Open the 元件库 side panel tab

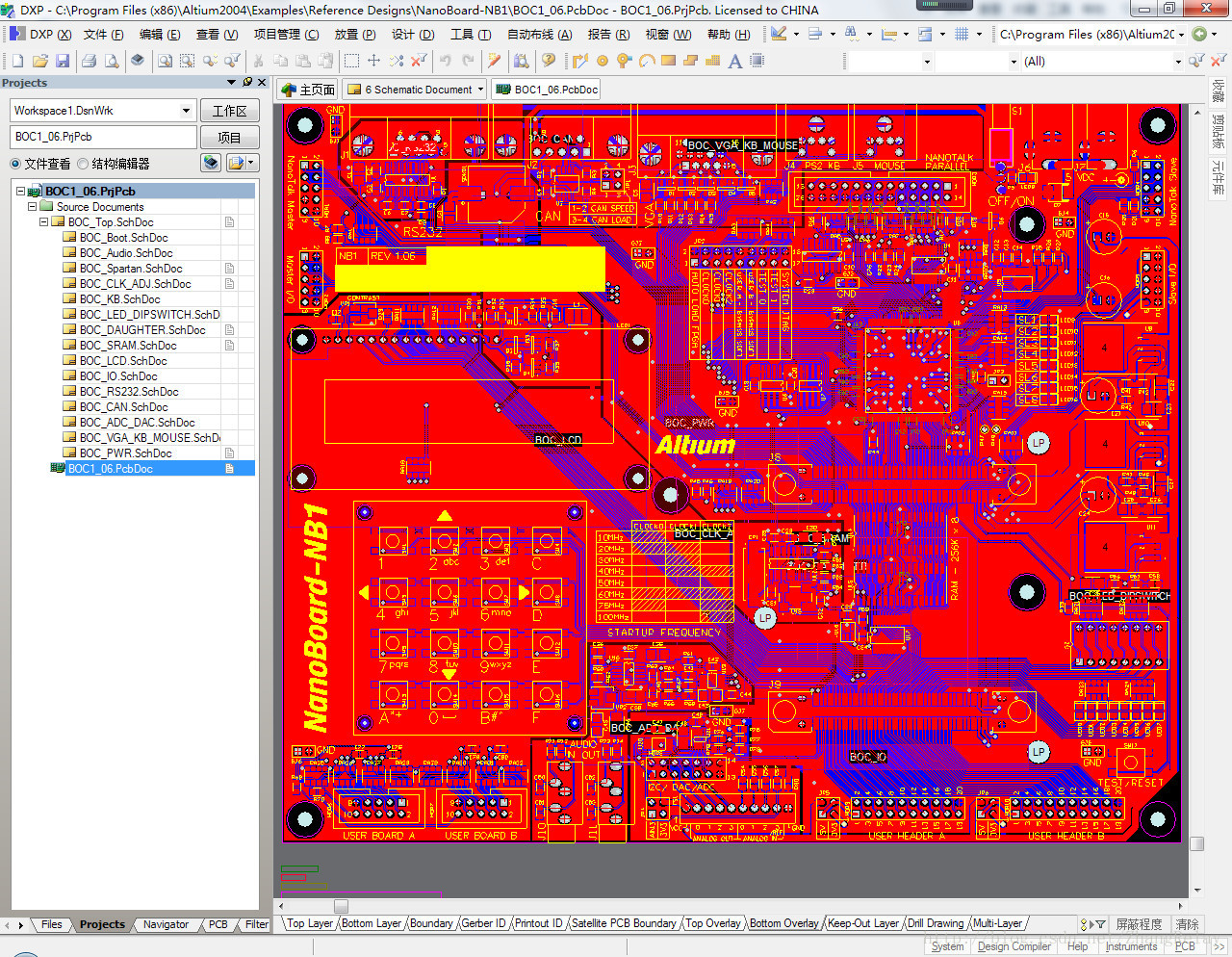[x=1219, y=177]
